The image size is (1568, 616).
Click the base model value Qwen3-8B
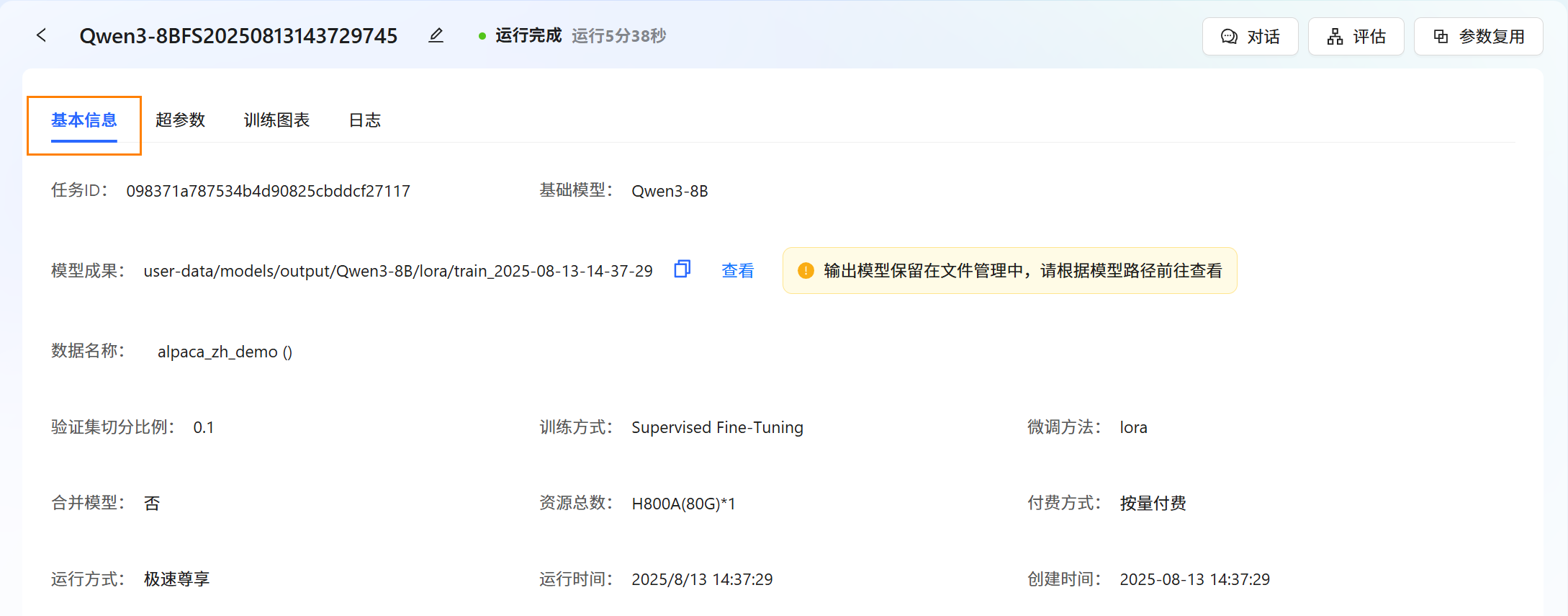point(670,191)
